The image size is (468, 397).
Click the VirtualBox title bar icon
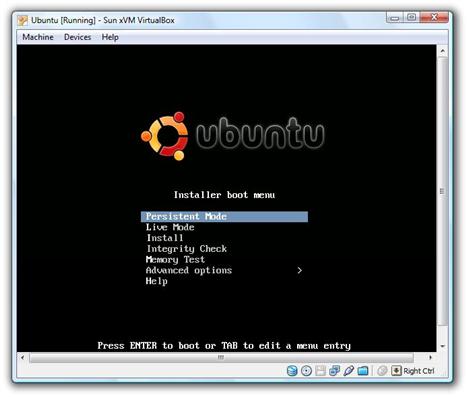click(x=23, y=20)
